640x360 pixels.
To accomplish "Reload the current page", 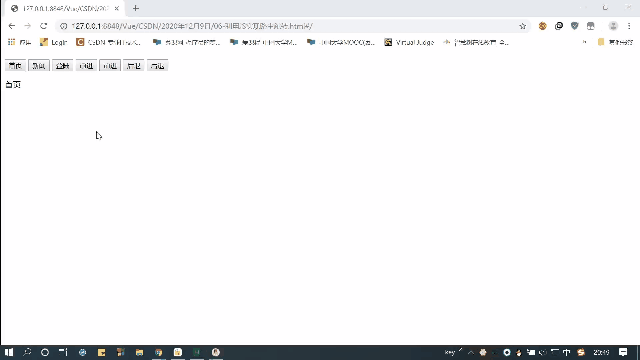I will point(44,26).
